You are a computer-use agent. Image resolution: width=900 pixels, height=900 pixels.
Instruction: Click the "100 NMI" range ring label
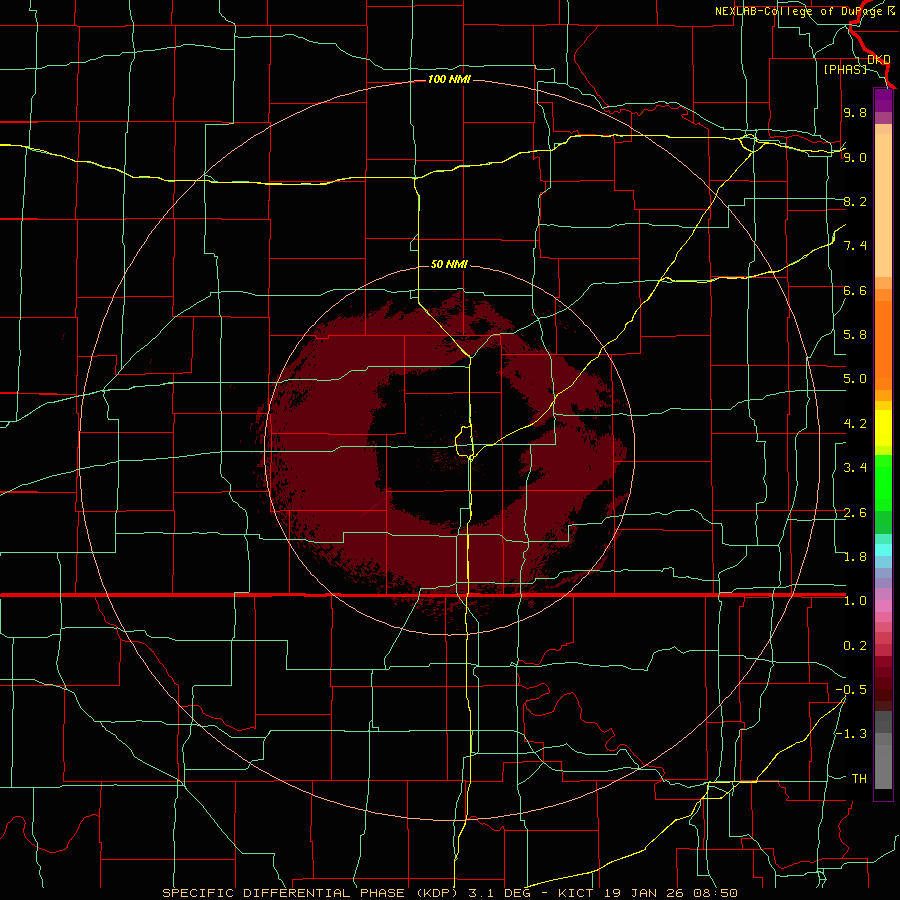[x=449, y=79]
